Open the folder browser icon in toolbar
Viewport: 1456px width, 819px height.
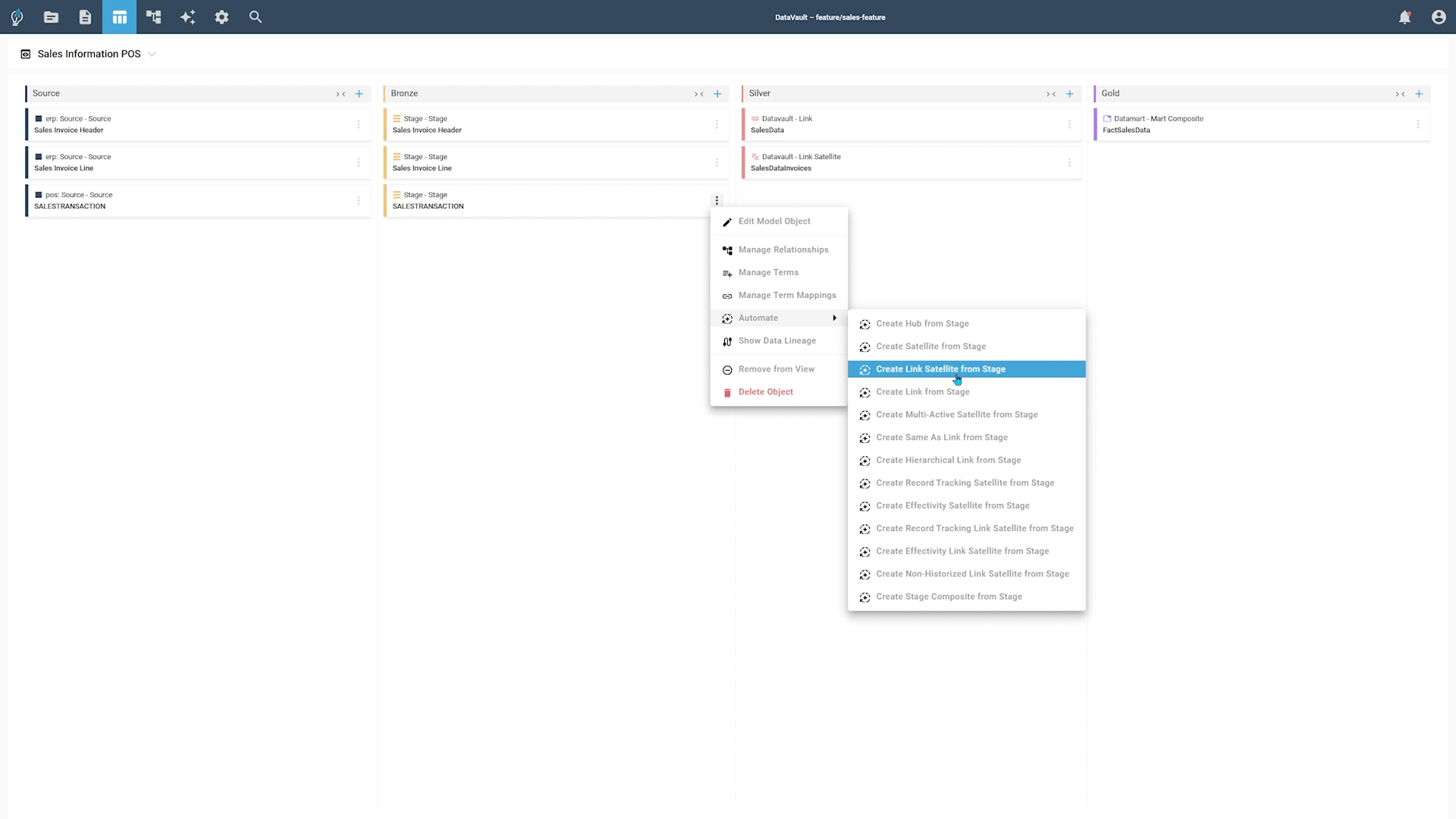tap(51, 17)
